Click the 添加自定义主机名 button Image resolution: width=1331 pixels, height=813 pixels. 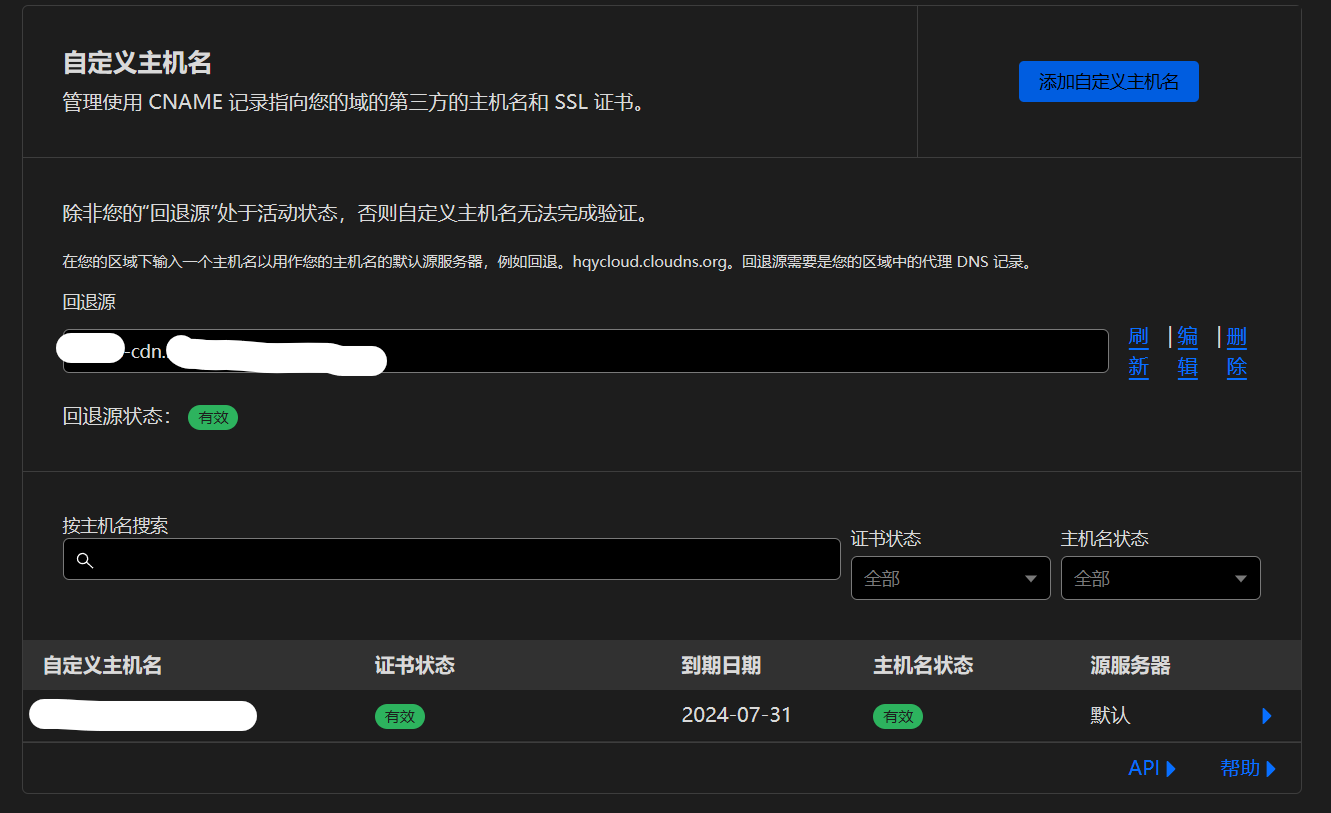point(1108,82)
